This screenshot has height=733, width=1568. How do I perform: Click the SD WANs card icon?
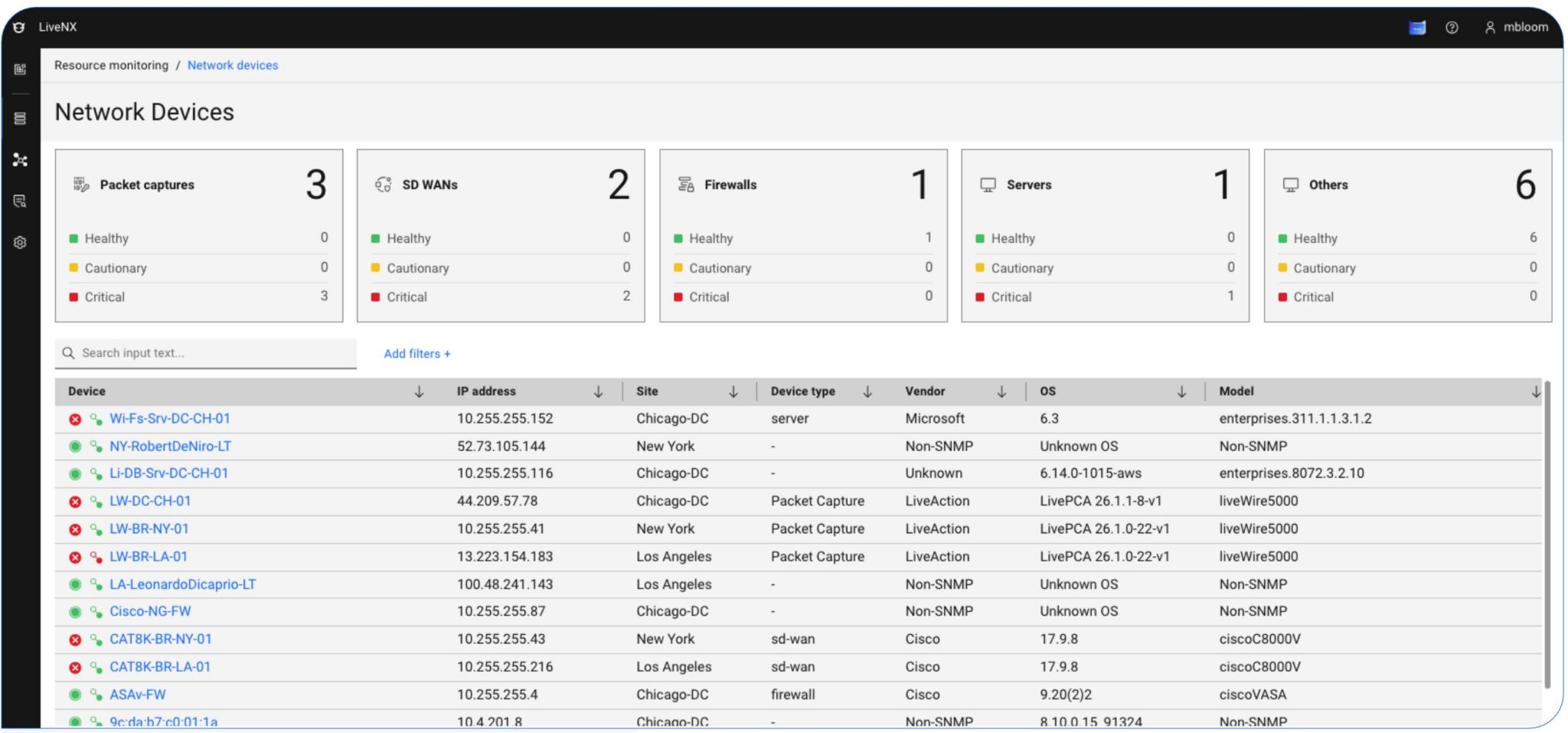click(x=384, y=184)
